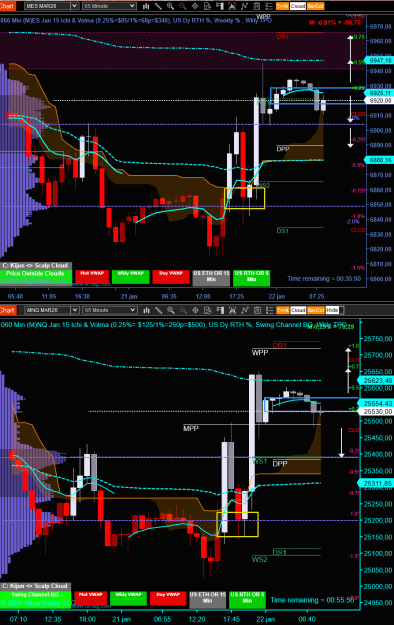This screenshot has height=625, width=394.
Task: Click zoom out magnifier in MES chart toolbar
Action: click(183, 6)
